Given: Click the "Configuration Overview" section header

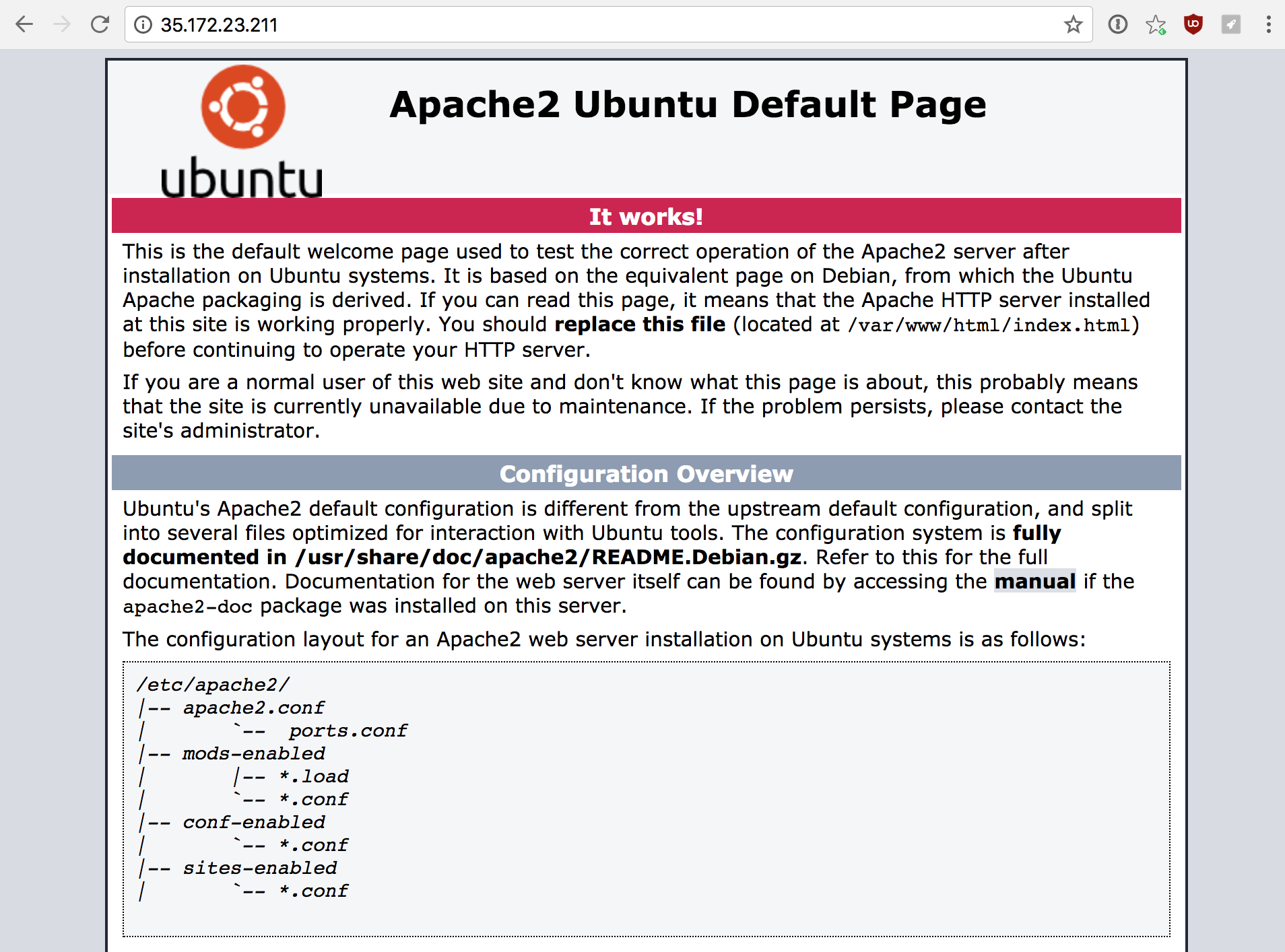Looking at the screenshot, I should pyautogui.click(x=646, y=473).
